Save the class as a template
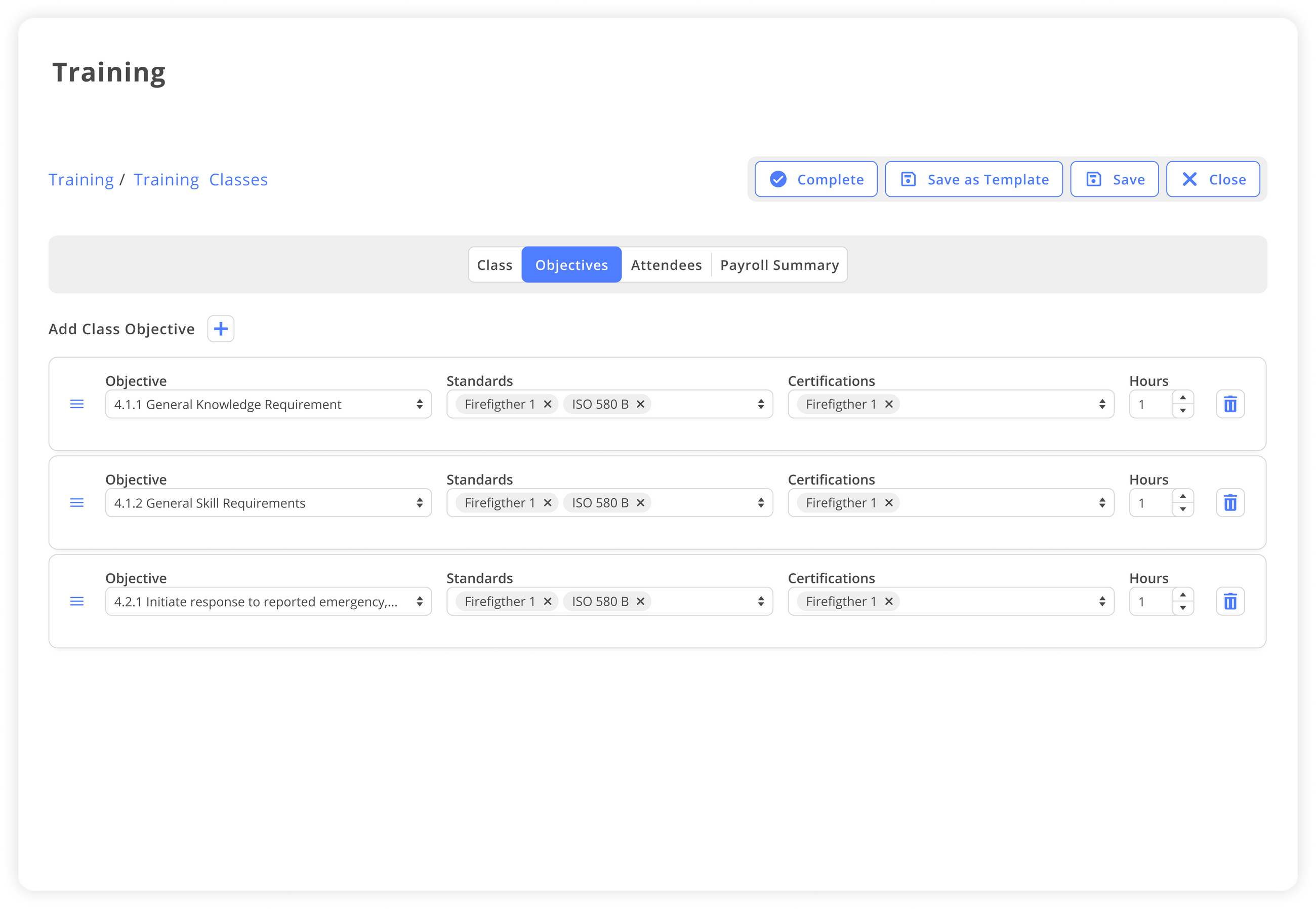 point(973,179)
